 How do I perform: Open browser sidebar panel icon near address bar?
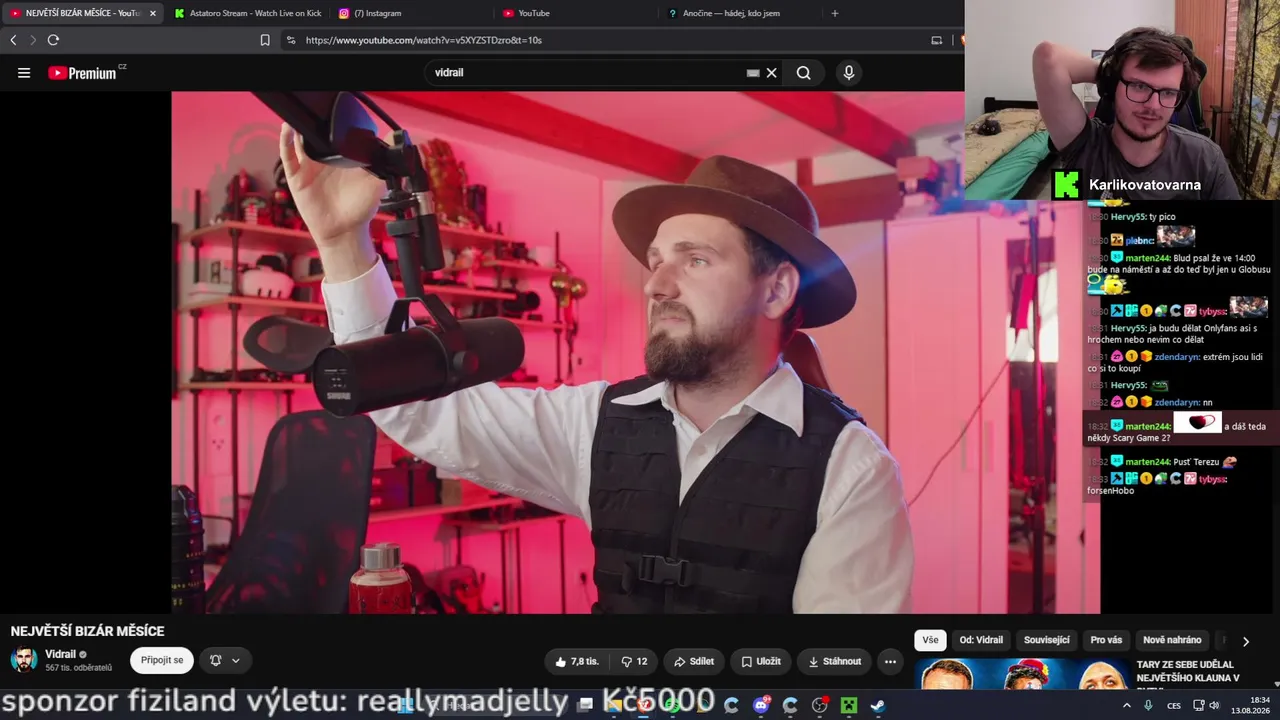[936, 40]
